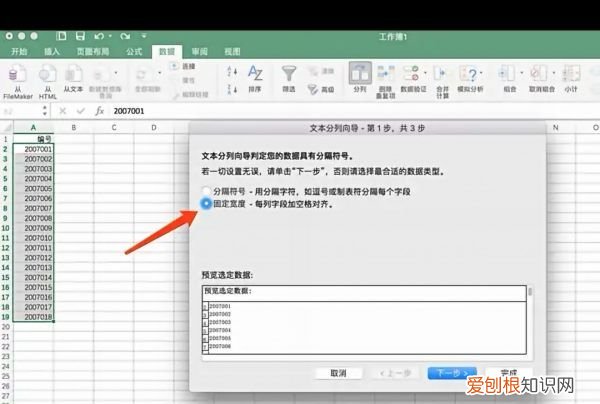600x404 pixels.
Task: Click the sort ascending A-Z icon
Action: pyautogui.click(x=232, y=72)
